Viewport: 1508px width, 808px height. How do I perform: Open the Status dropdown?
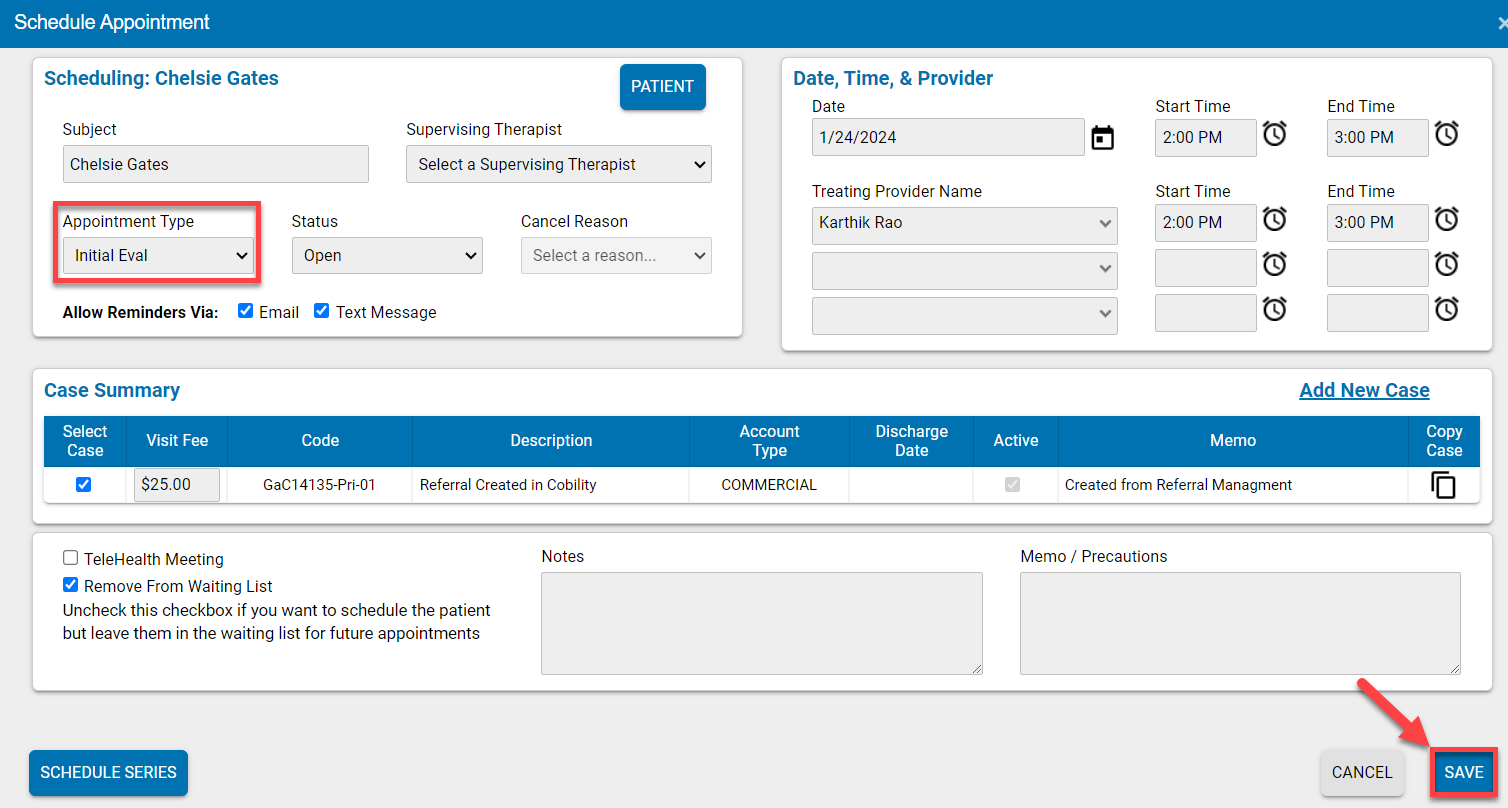tap(387, 255)
